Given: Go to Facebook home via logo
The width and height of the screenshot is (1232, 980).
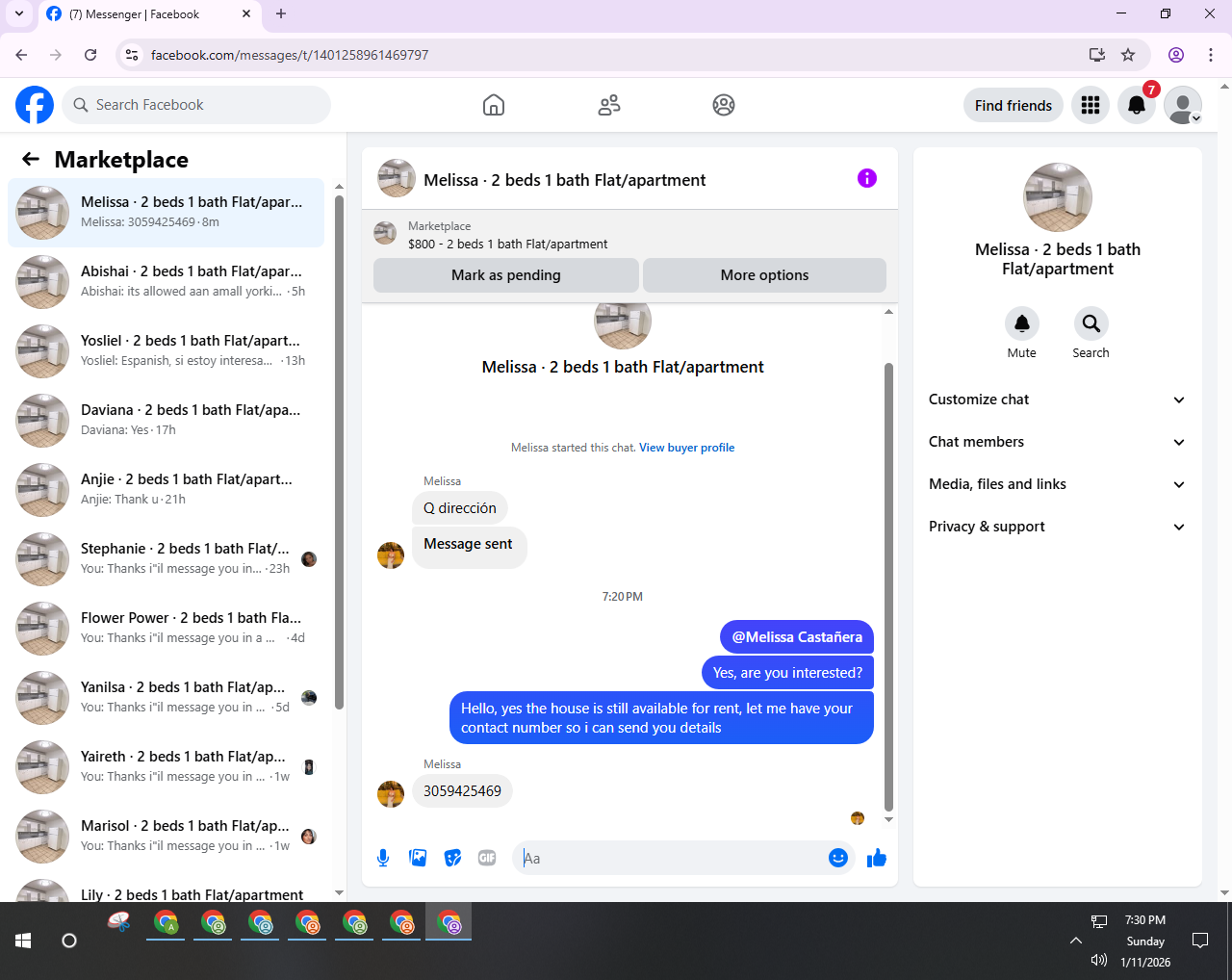Looking at the screenshot, I should [x=35, y=105].
